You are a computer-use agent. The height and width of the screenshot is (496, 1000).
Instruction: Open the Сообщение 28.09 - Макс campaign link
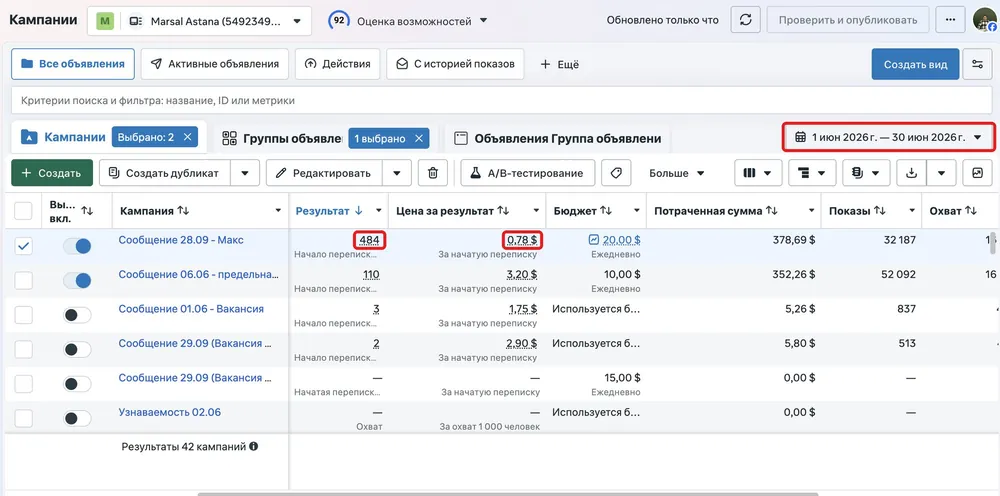[181, 240]
